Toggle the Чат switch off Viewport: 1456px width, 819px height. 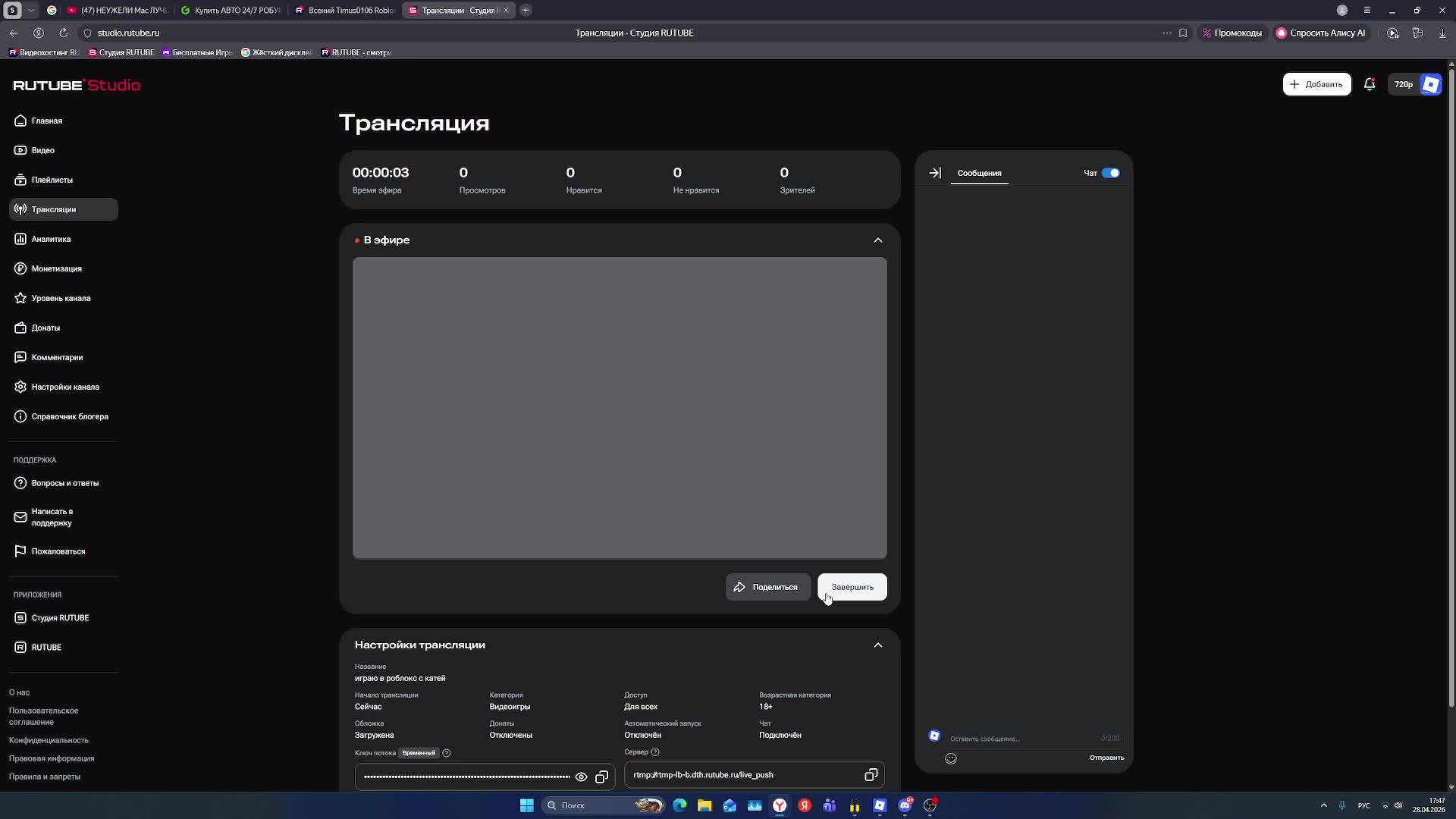coord(1110,173)
